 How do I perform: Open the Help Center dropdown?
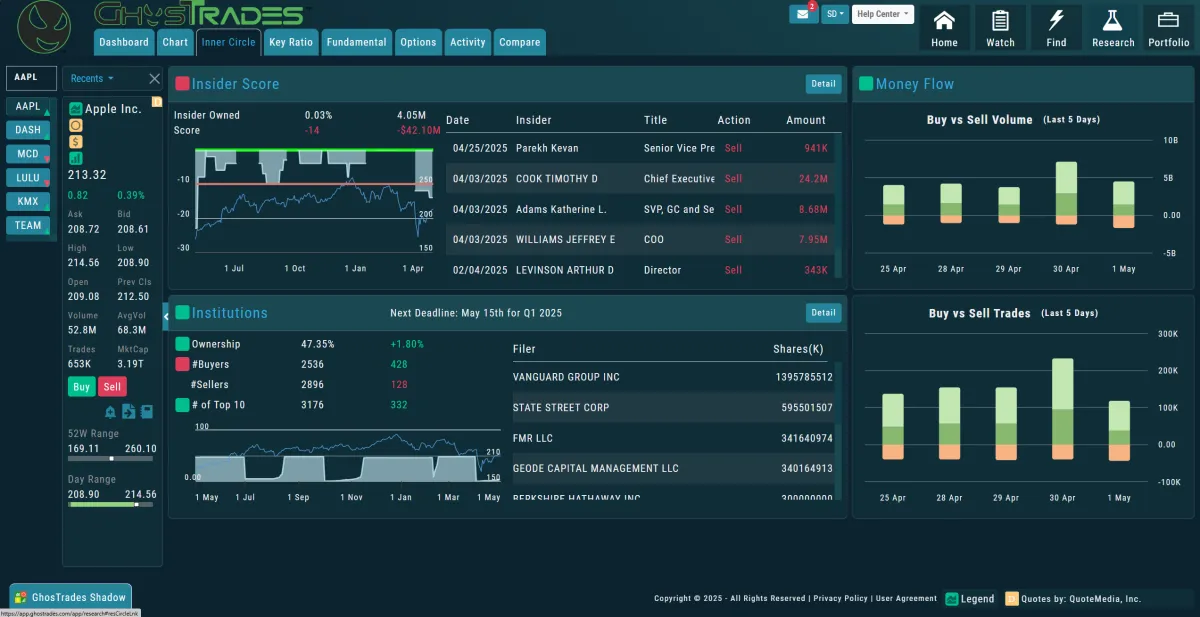click(x=883, y=14)
